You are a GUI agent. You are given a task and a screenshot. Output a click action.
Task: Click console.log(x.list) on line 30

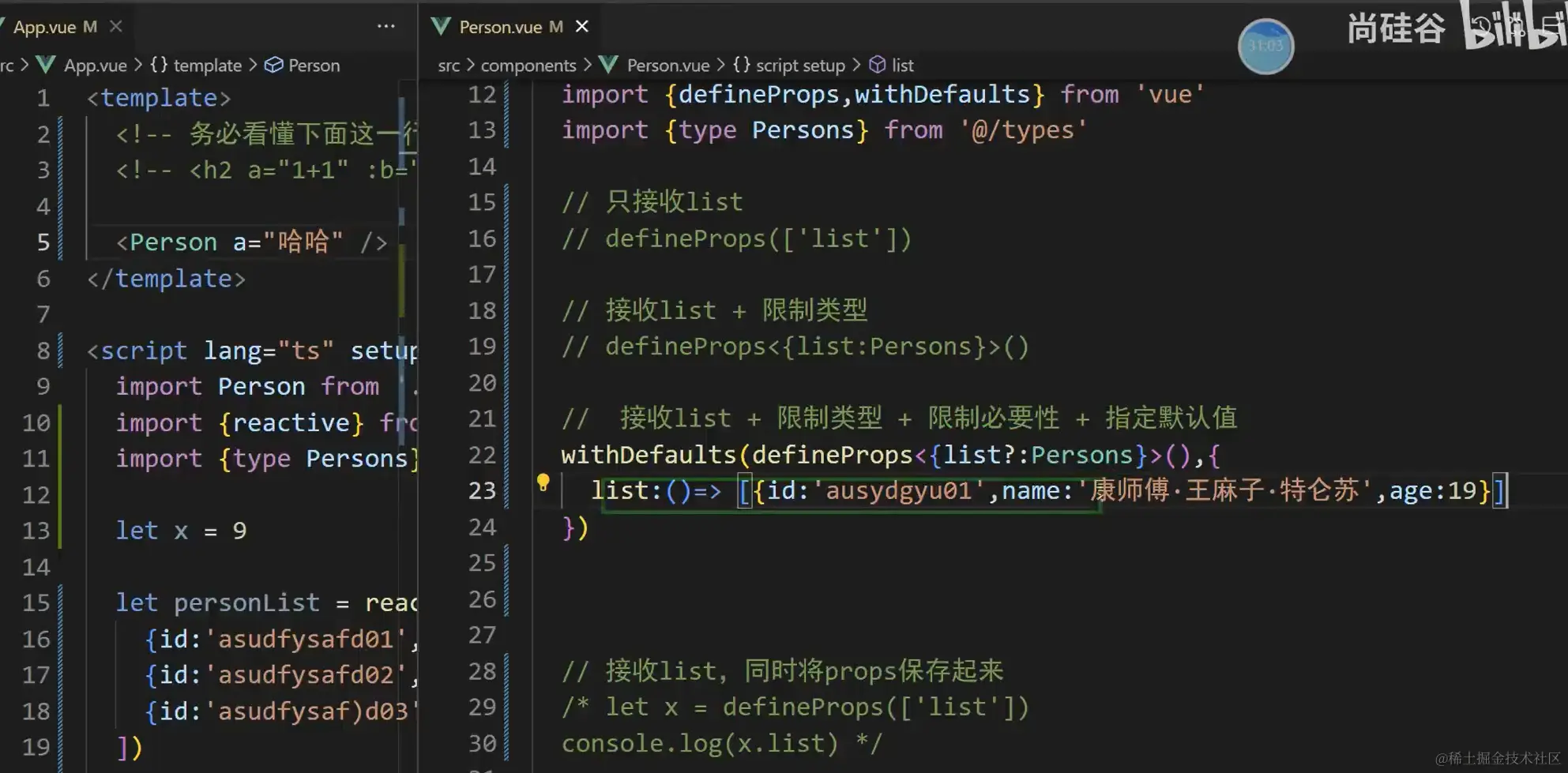[x=699, y=743]
